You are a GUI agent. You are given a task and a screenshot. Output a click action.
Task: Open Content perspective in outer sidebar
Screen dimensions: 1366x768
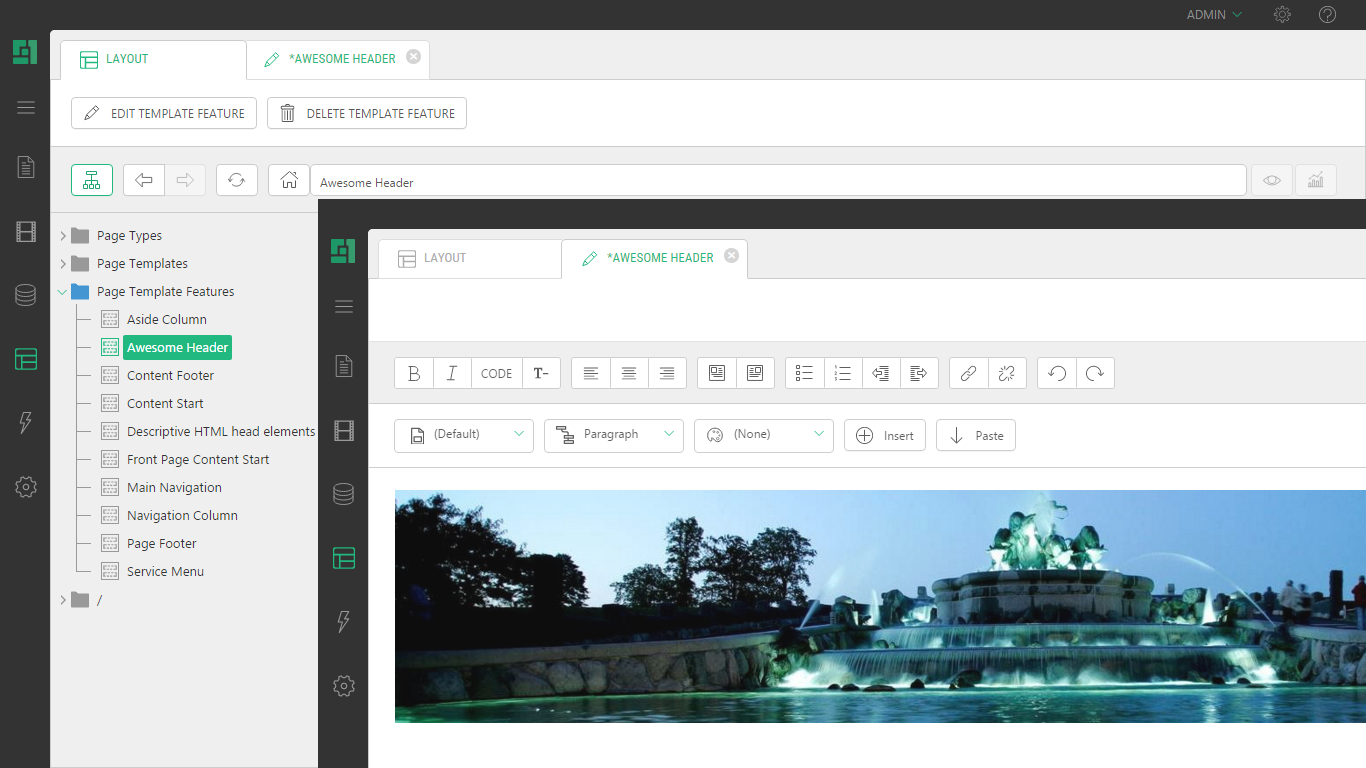tap(26, 167)
